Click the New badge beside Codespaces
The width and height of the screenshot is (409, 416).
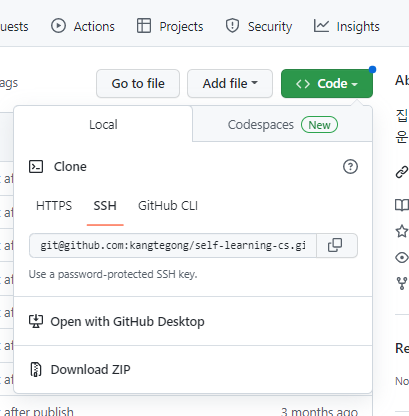point(319,125)
